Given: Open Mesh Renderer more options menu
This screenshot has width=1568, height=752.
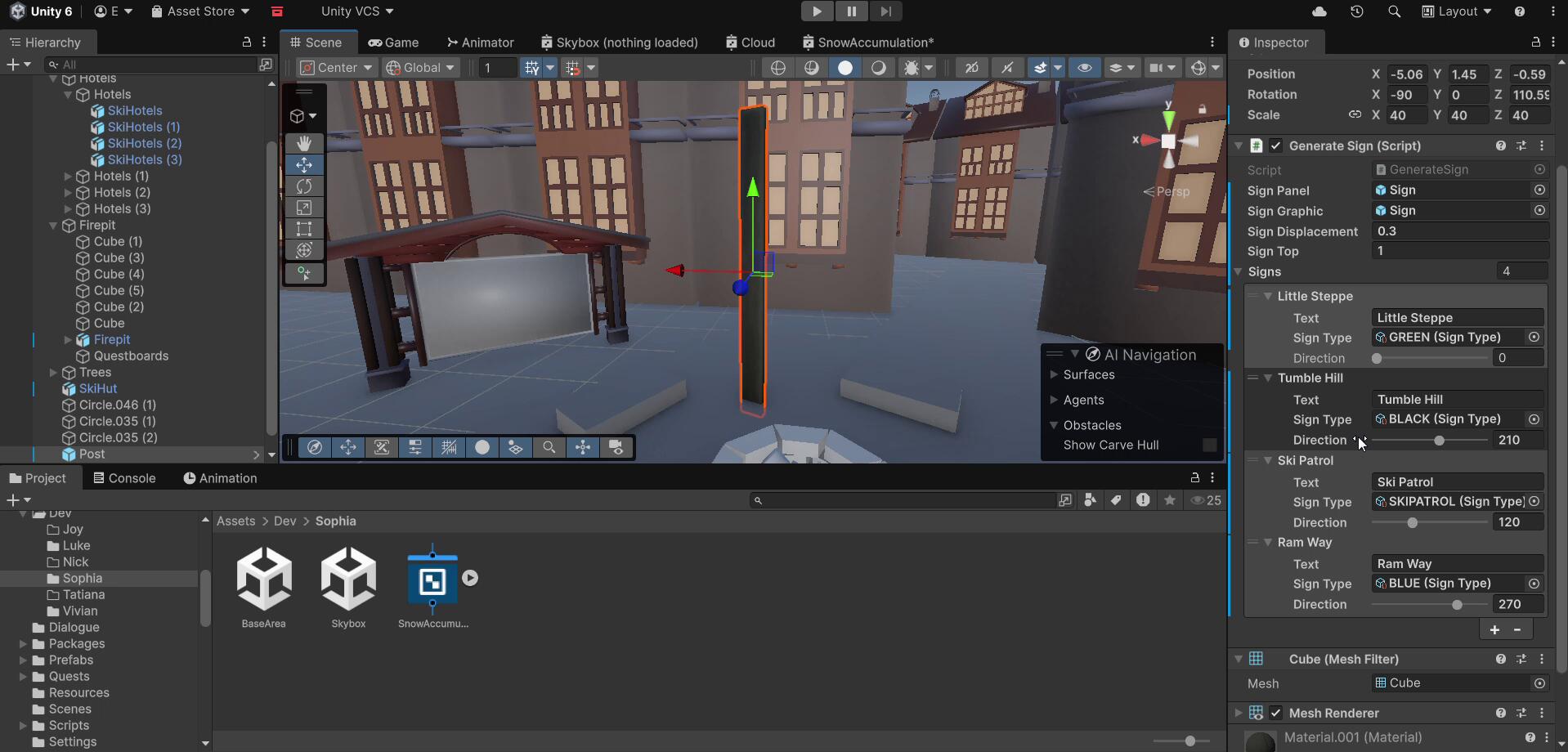Looking at the screenshot, I should [1543, 713].
